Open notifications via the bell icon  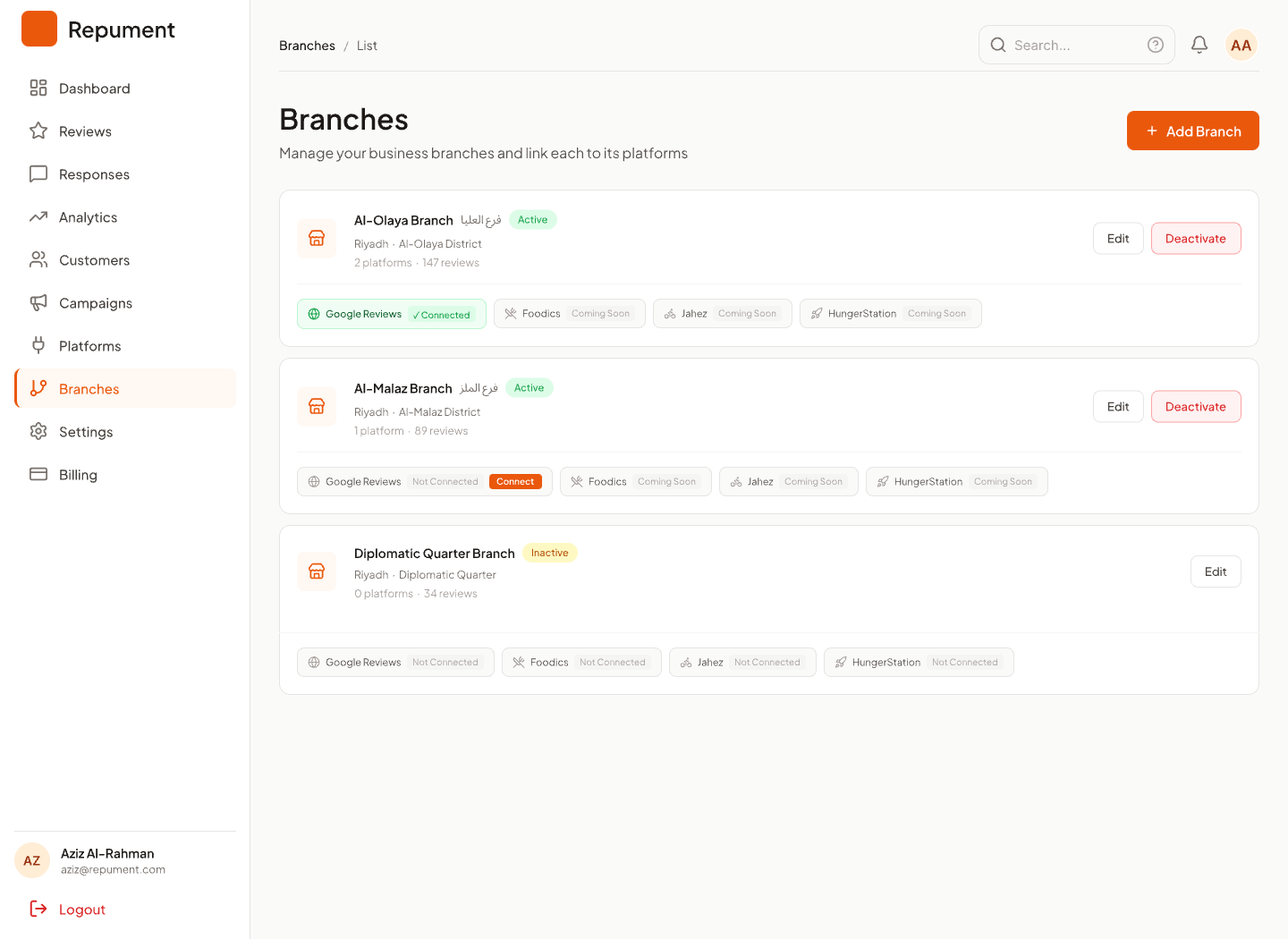click(x=1199, y=45)
